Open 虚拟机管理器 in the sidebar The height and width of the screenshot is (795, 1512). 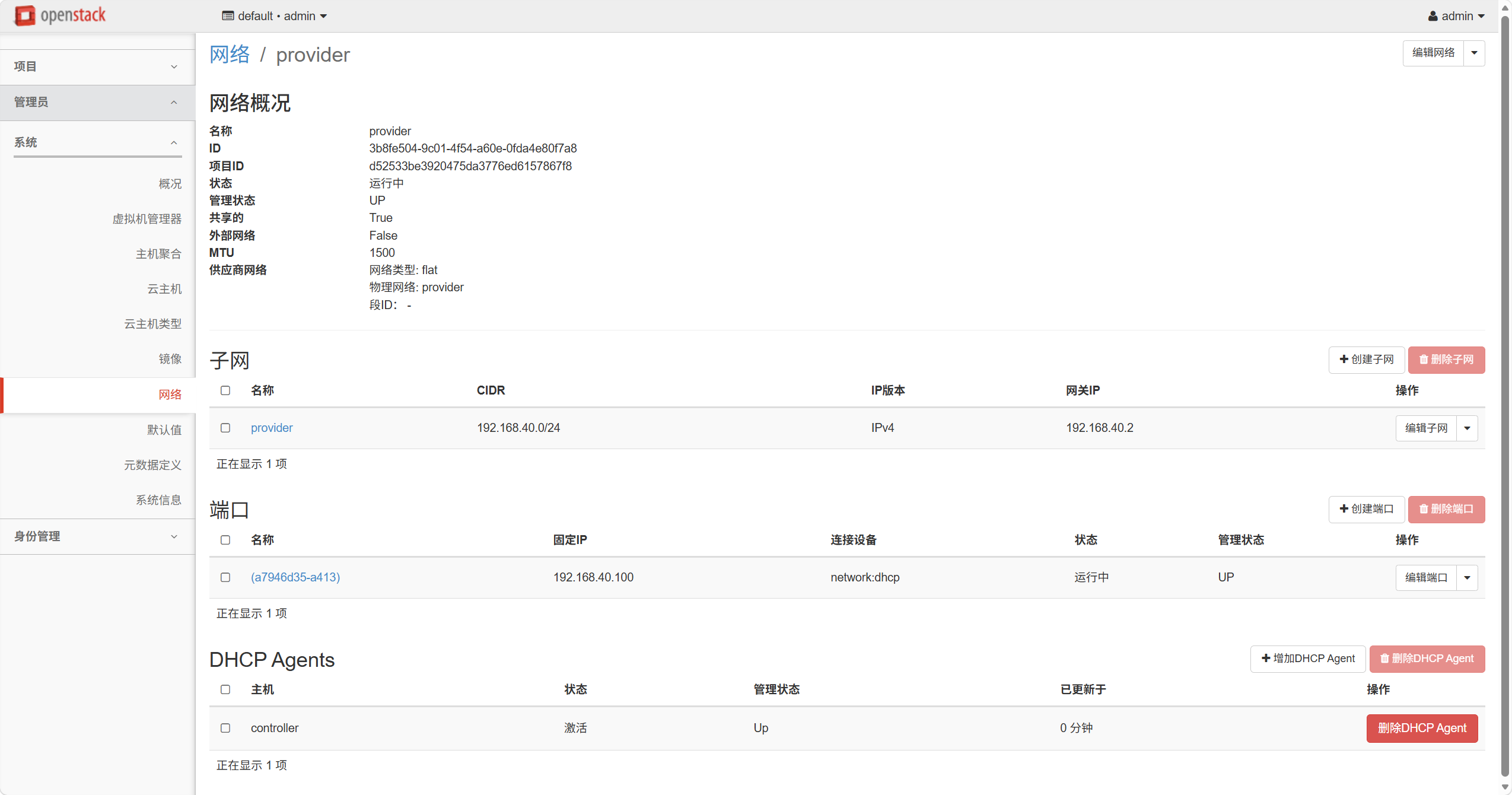pos(147,219)
